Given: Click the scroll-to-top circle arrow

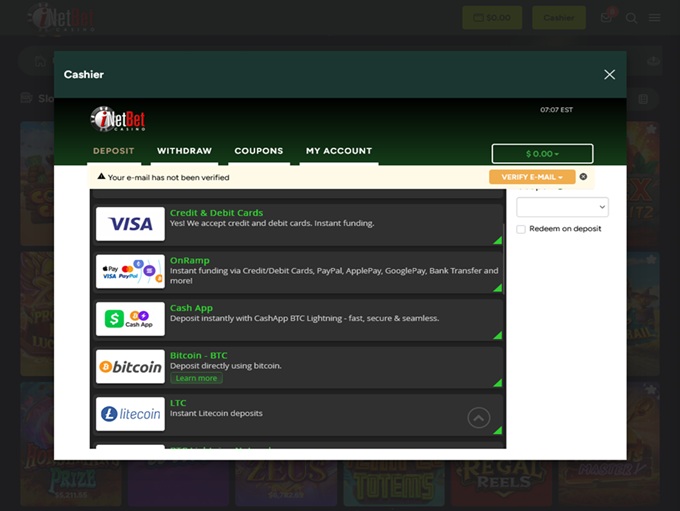Looking at the screenshot, I should (x=479, y=418).
